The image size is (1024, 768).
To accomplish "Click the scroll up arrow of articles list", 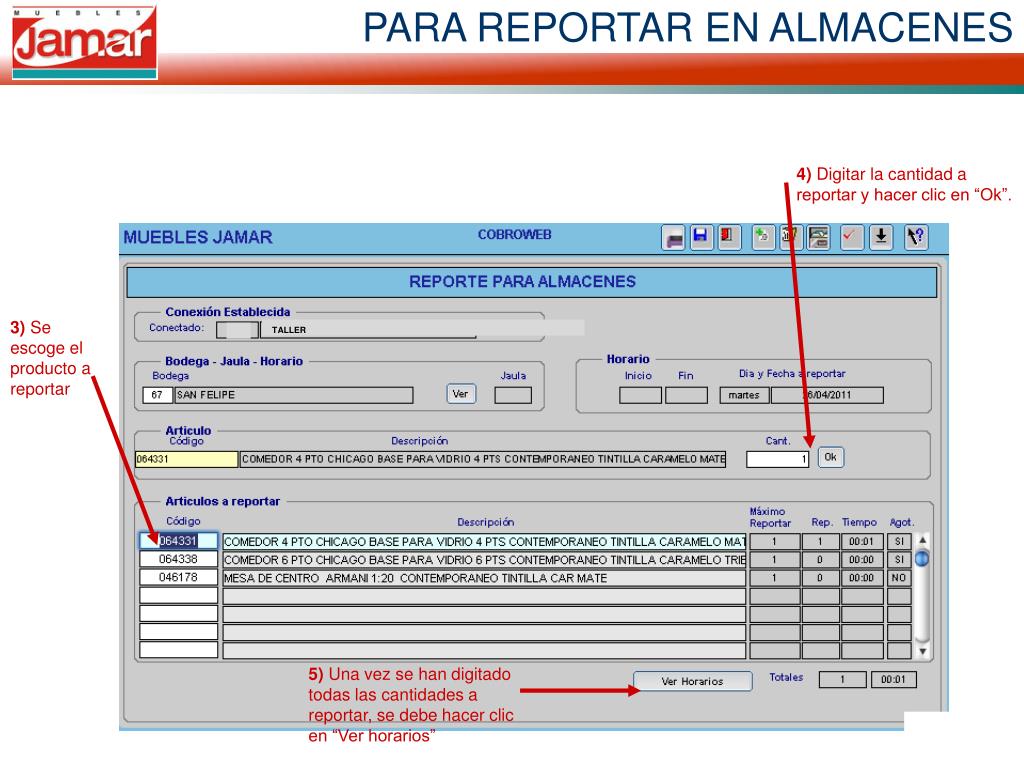I will coord(922,540).
